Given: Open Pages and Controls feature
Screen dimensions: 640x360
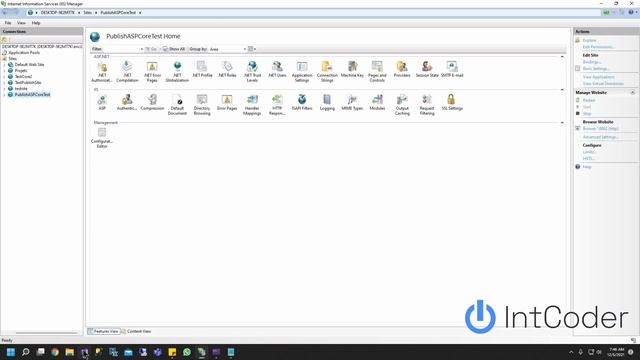Looking at the screenshot, I should (x=377, y=71).
